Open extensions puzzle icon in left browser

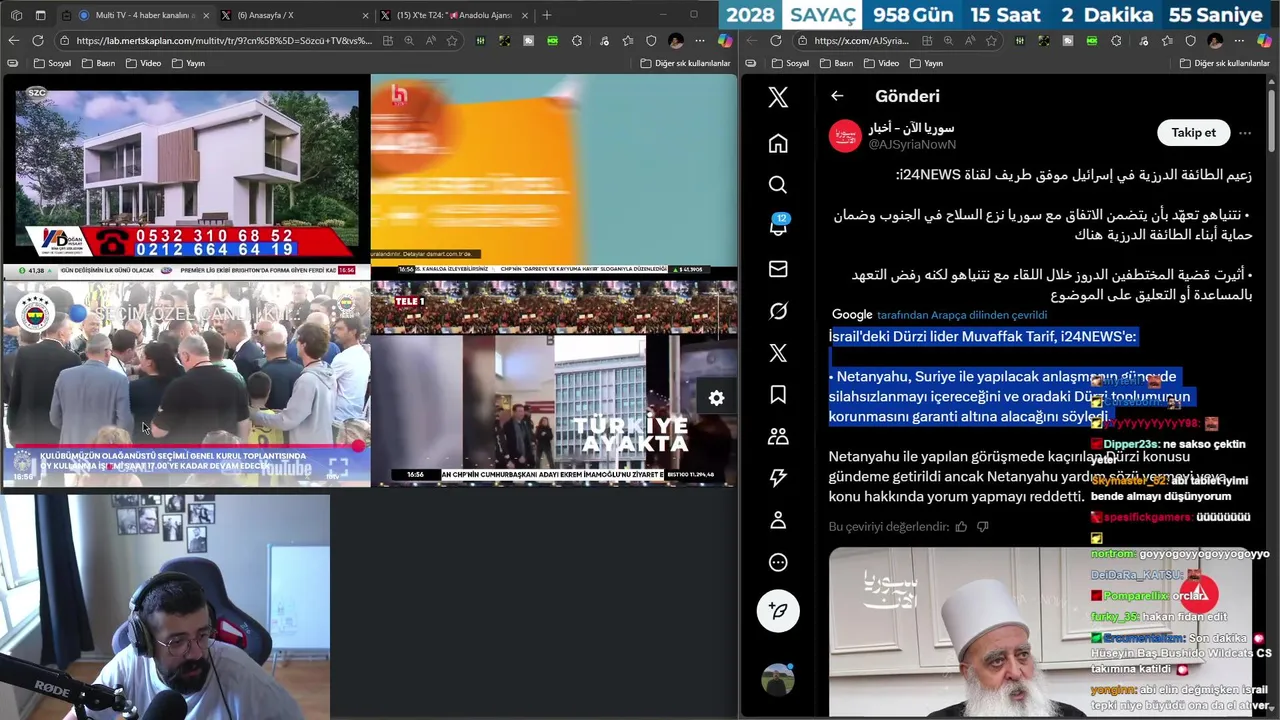click(577, 41)
